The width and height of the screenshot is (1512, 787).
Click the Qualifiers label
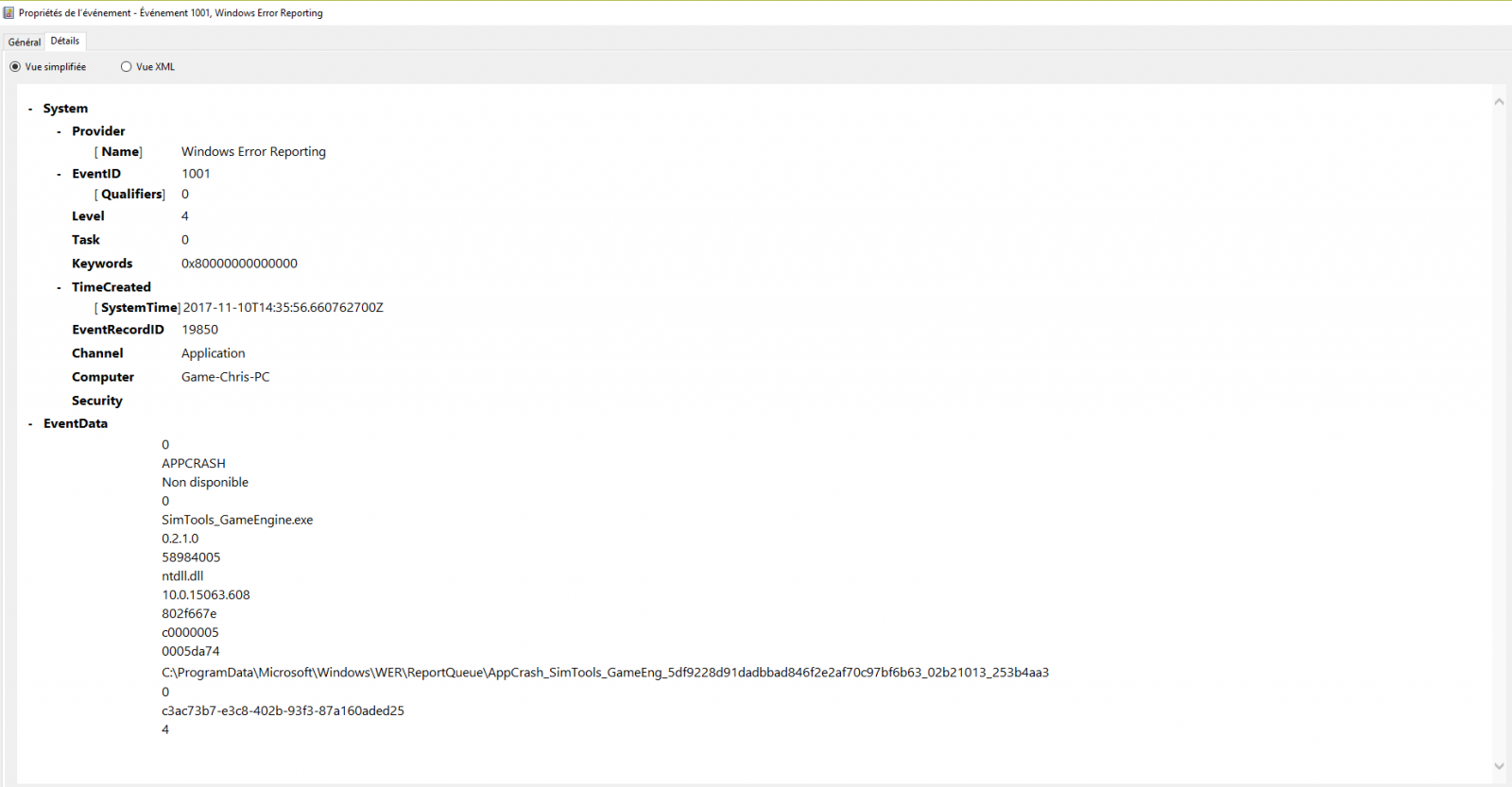pyautogui.click(x=129, y=195)
